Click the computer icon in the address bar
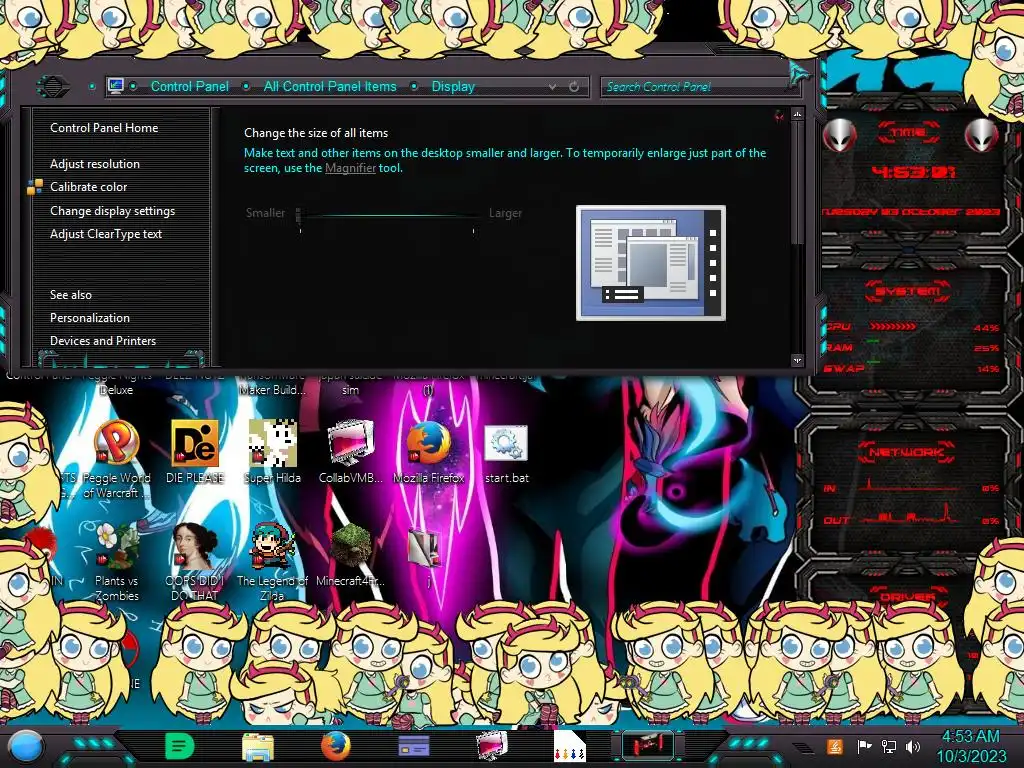 (x=116, y=86)
